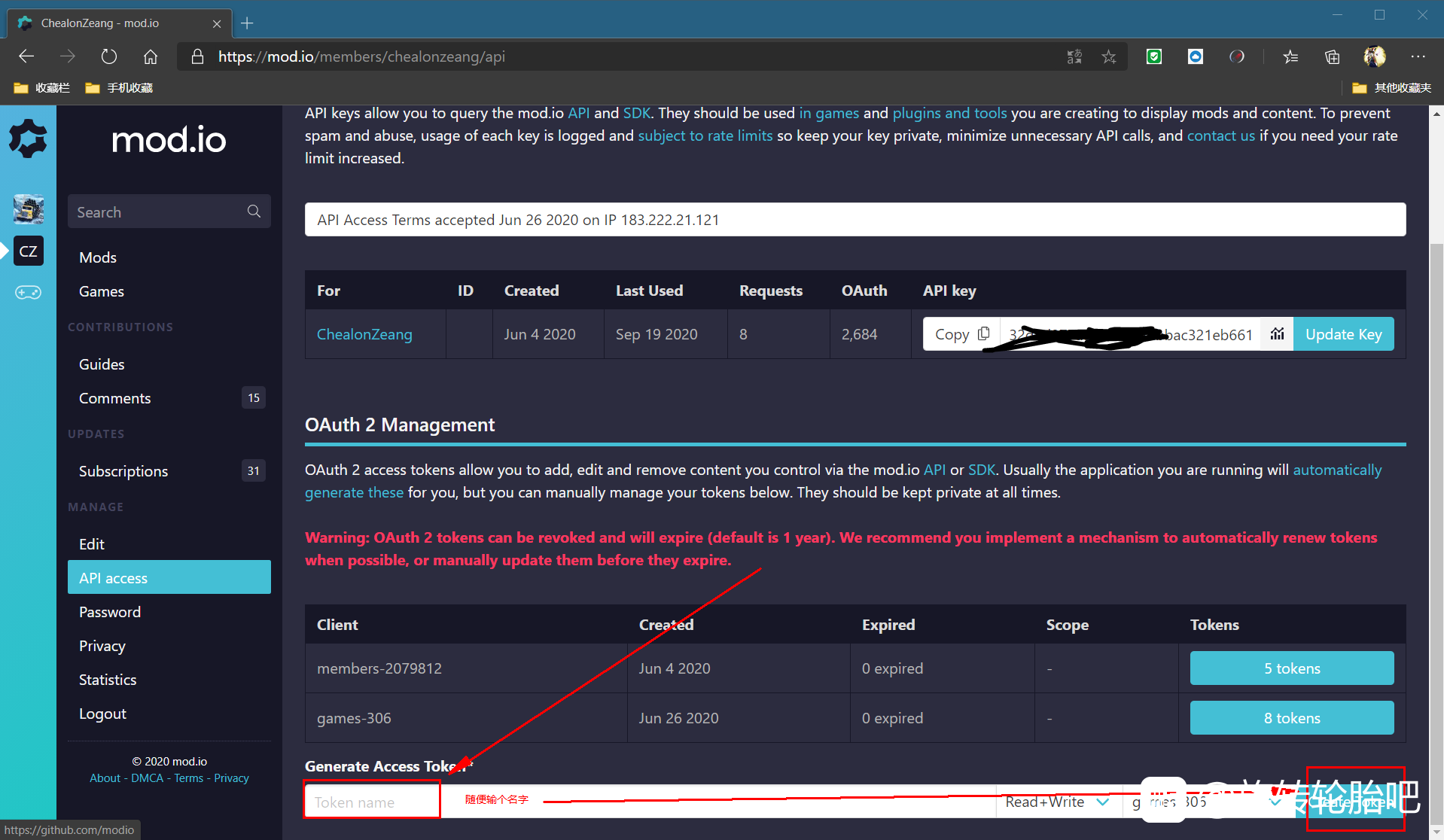Open the translate page icon
This screenshot has height=840, width=1444.
1074,56
